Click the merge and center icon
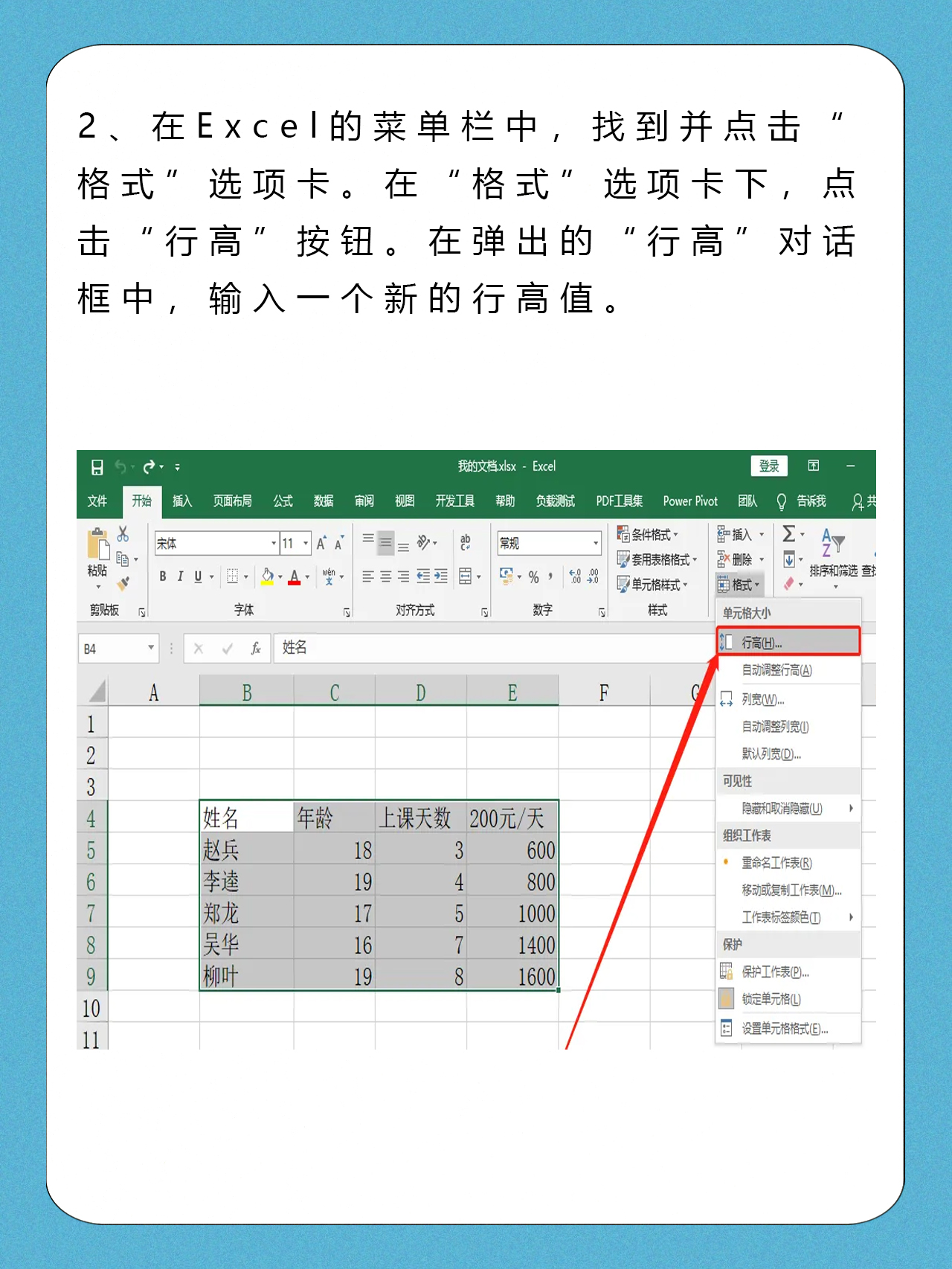This screenshot has width=952, height=1269. pos(466,576)
